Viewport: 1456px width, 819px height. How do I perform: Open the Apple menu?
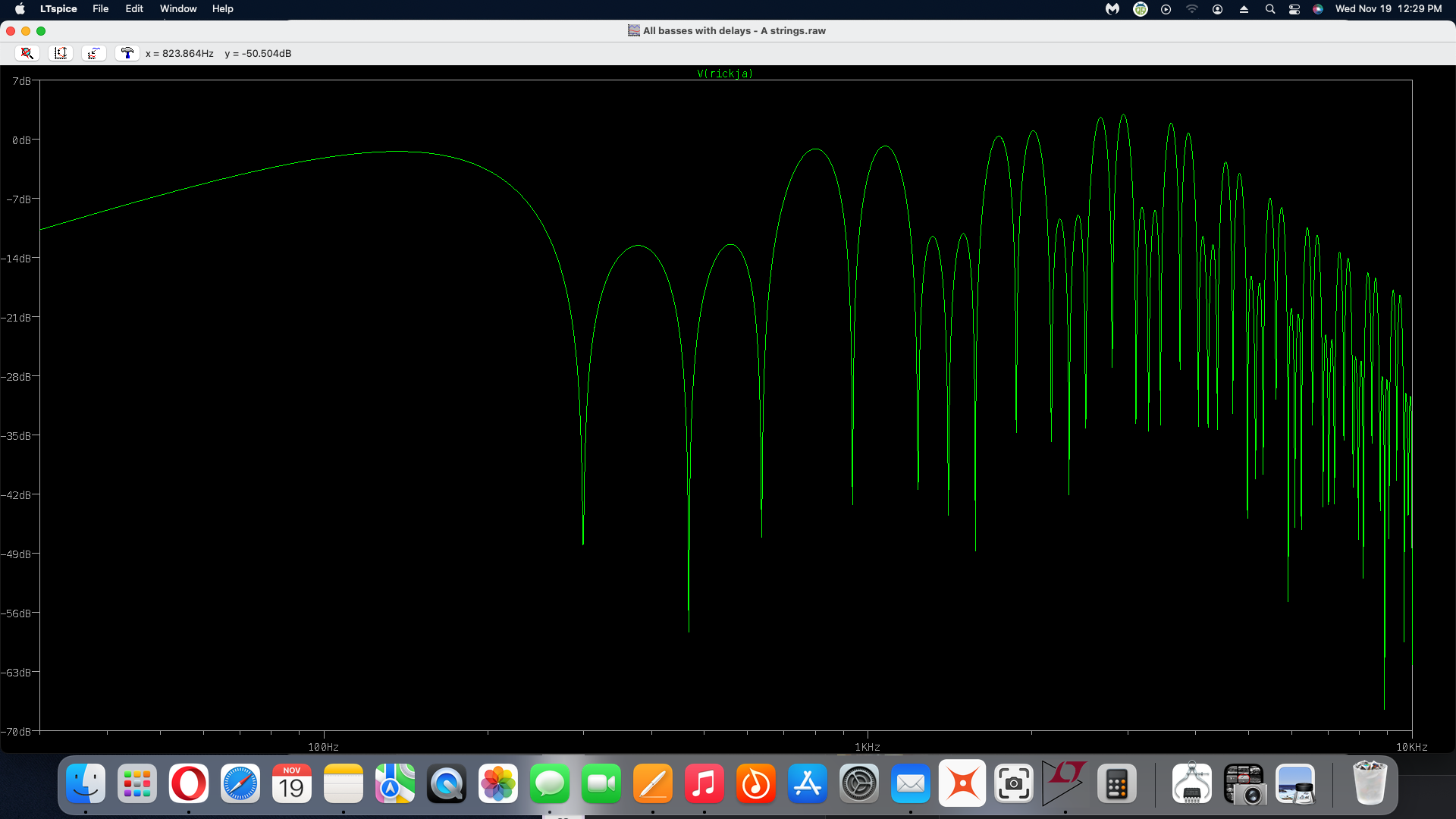point(20,9)
